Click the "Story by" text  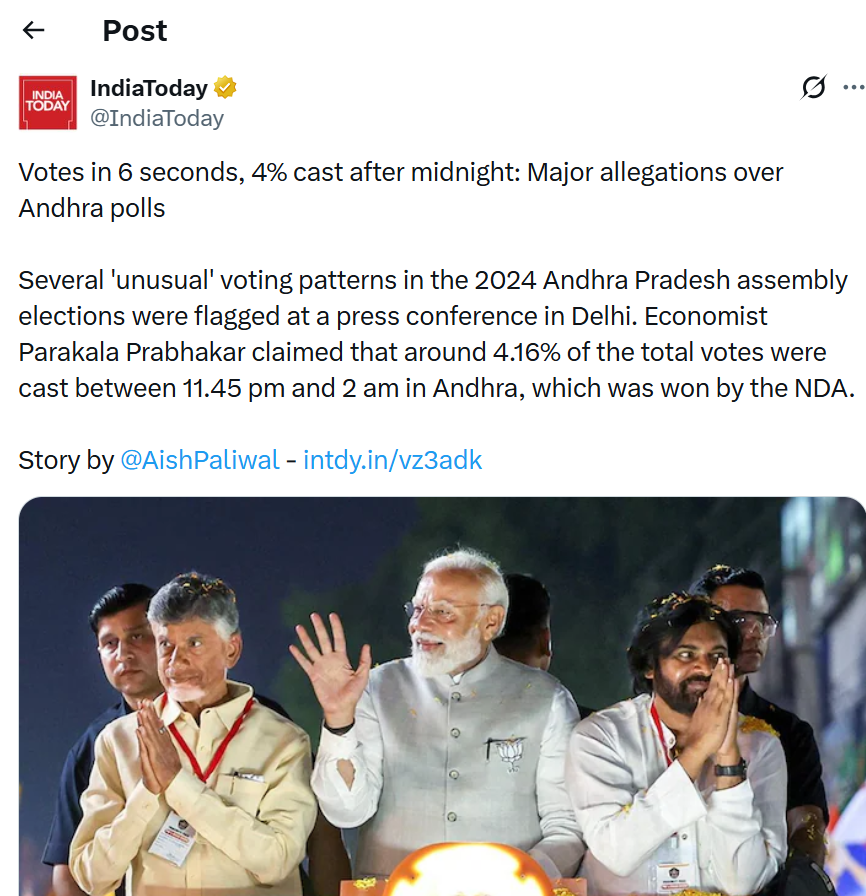tap(66, 460)
